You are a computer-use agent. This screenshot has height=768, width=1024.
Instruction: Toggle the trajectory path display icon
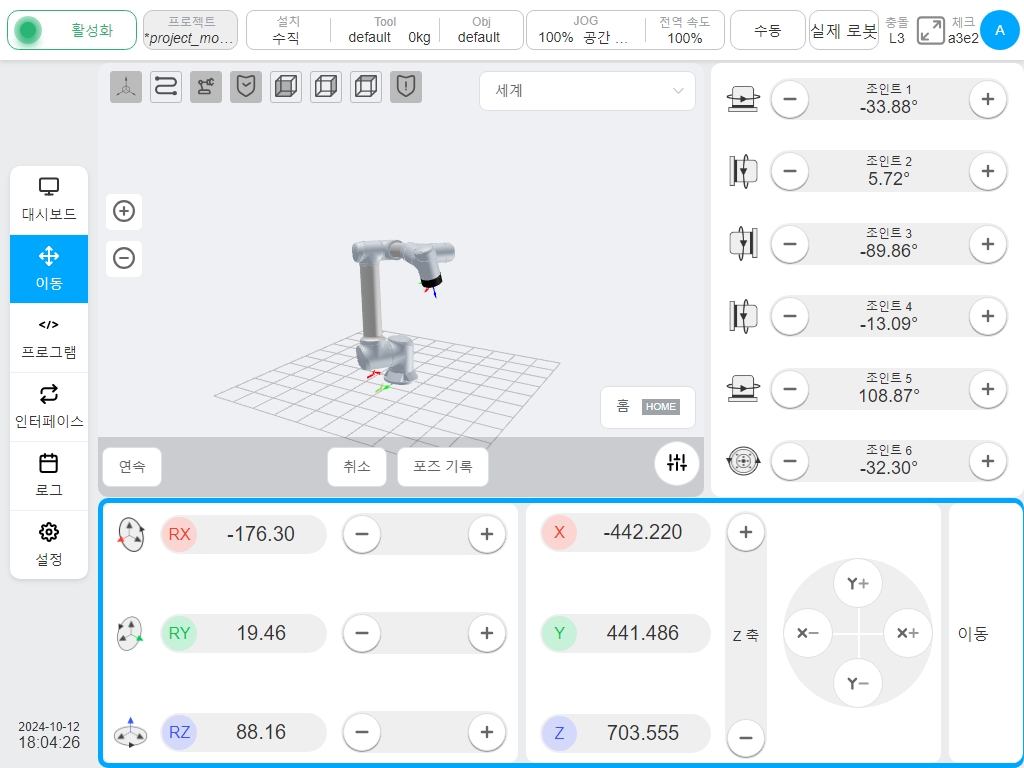tap(166, 87)
